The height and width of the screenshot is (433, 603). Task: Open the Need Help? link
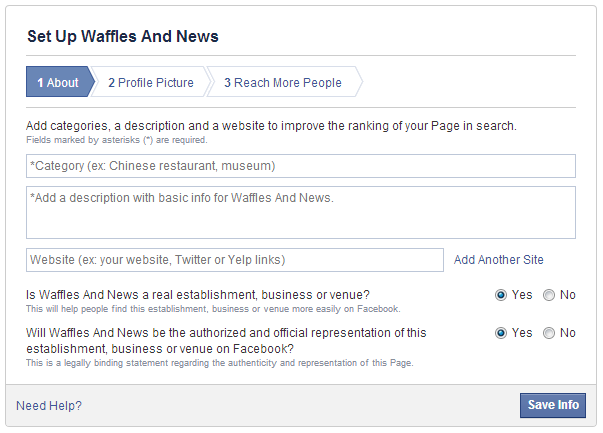tap(49, 406)
